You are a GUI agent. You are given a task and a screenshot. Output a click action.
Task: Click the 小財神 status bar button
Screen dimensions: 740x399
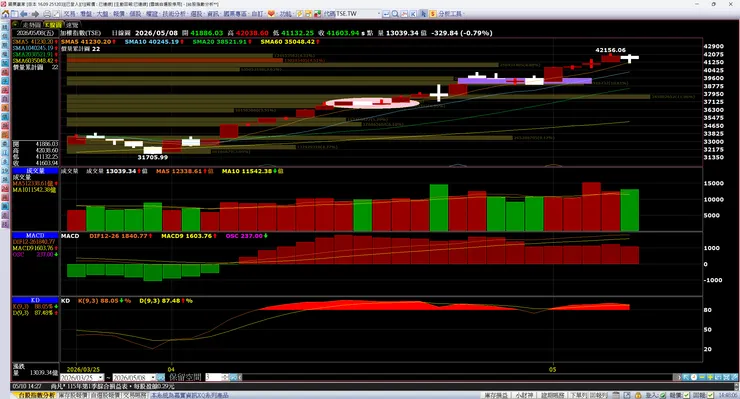(x=524, y=395)
